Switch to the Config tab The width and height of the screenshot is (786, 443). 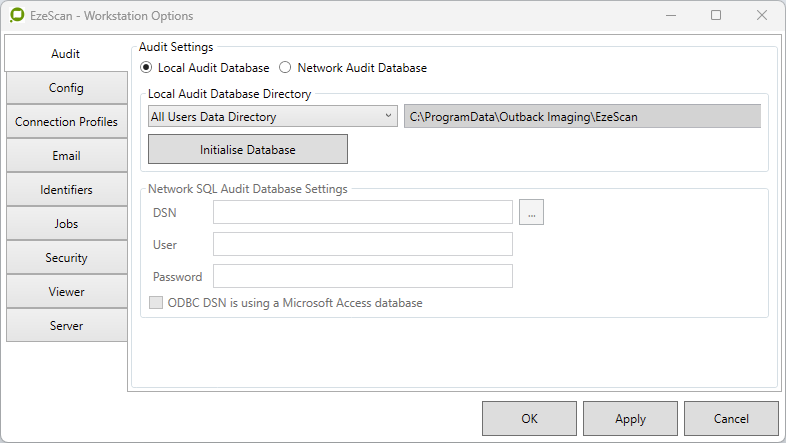[x=66, y=88]
